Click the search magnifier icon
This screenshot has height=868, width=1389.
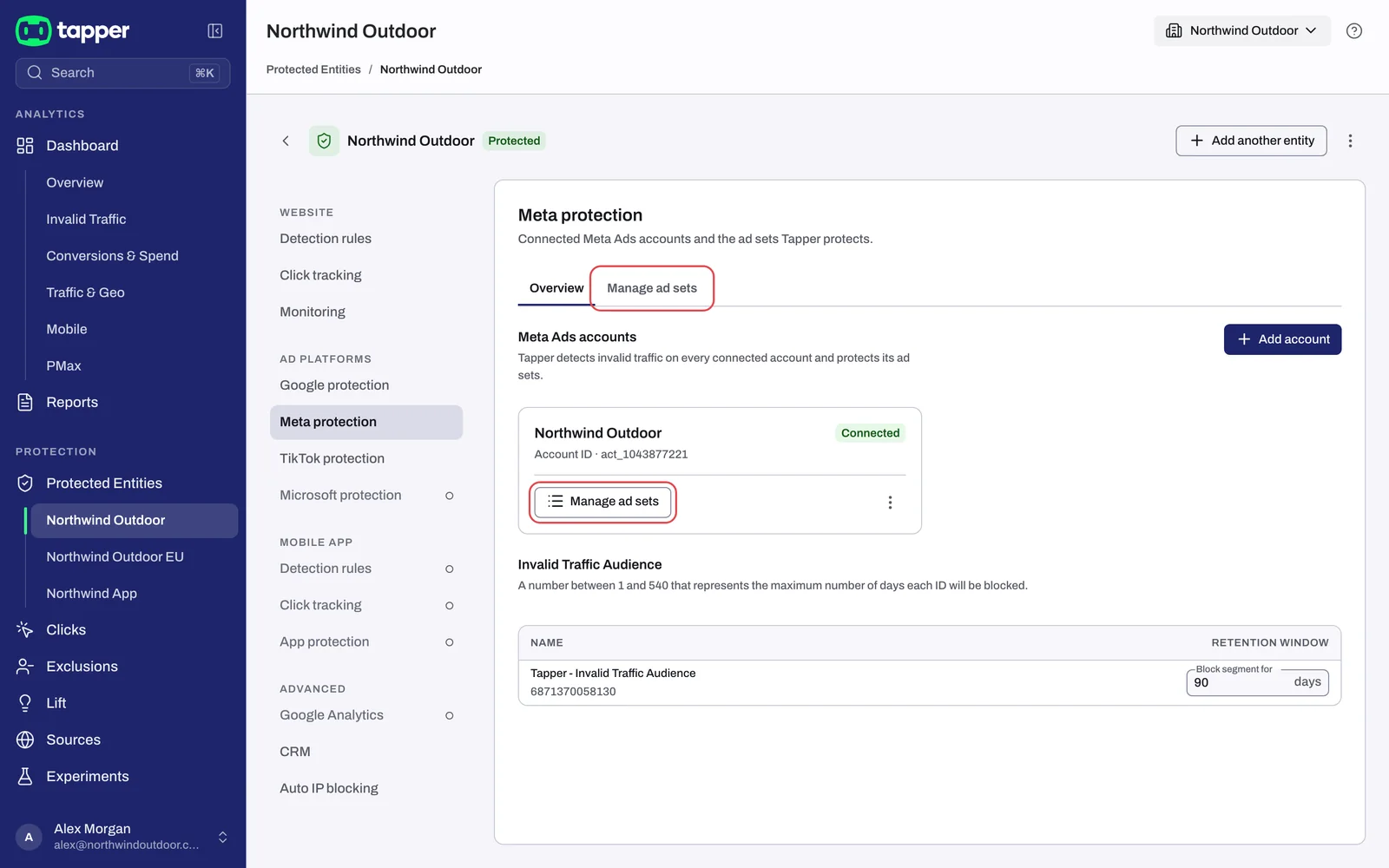35,73
